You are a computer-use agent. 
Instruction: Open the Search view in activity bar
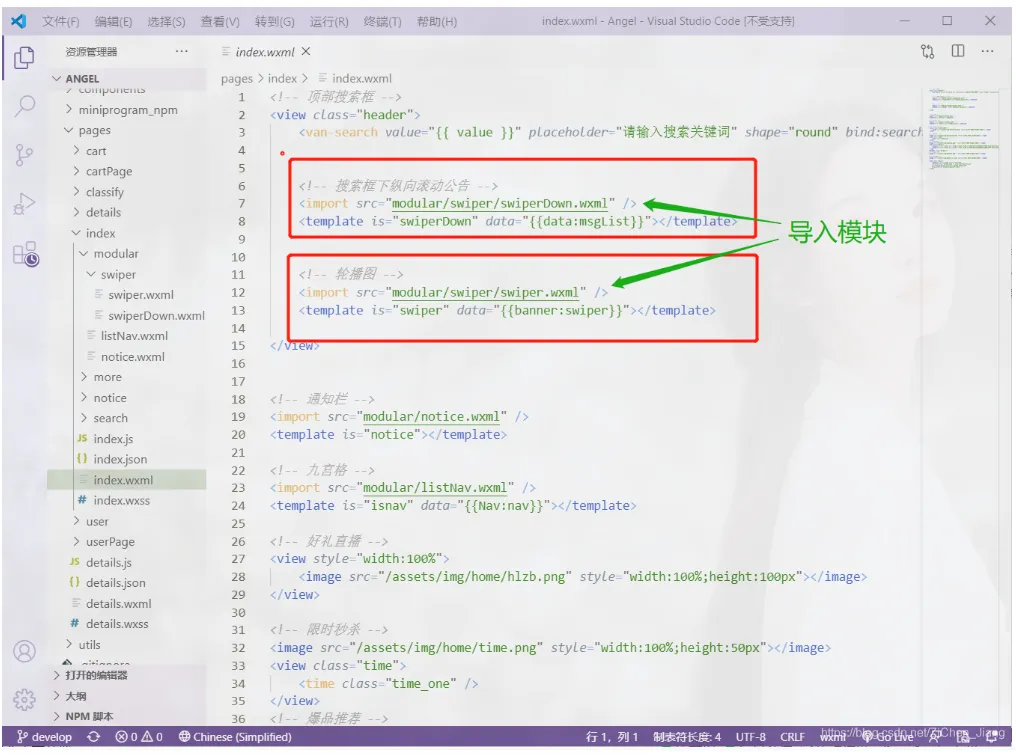(25, 106)
